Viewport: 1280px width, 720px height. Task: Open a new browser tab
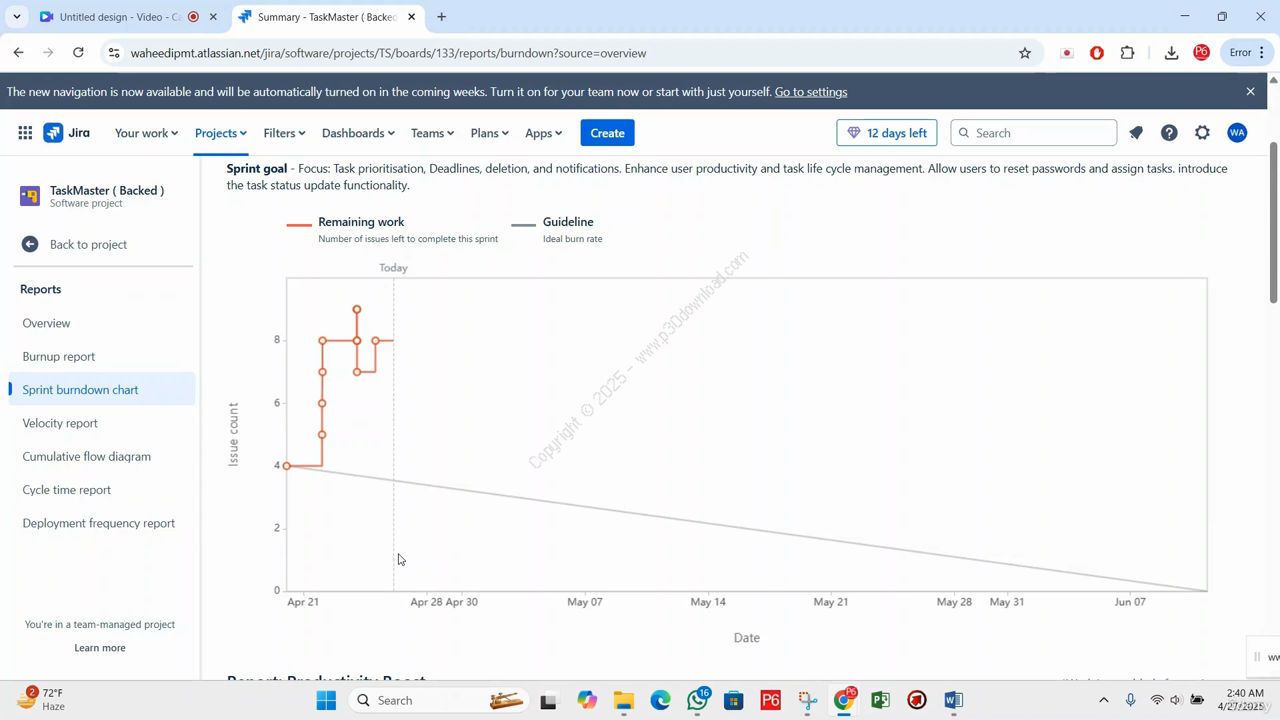click(441, 17)
